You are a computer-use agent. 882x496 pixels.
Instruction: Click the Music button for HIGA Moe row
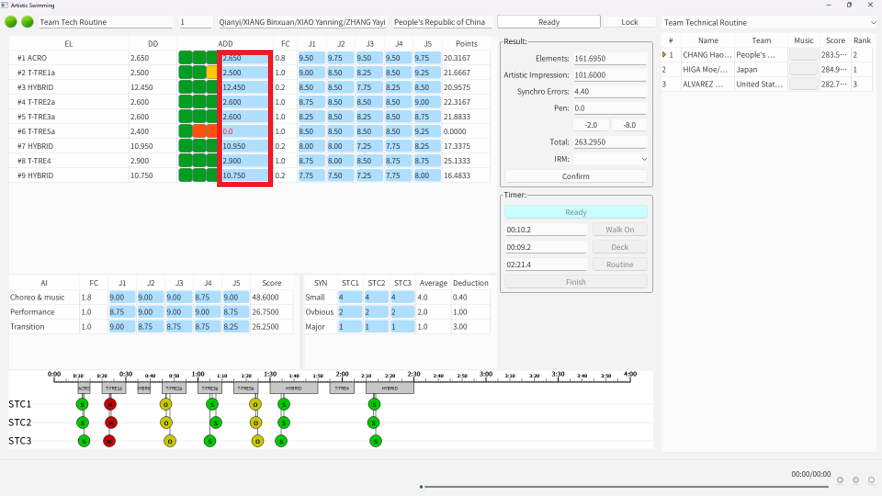tap(803, 69)
